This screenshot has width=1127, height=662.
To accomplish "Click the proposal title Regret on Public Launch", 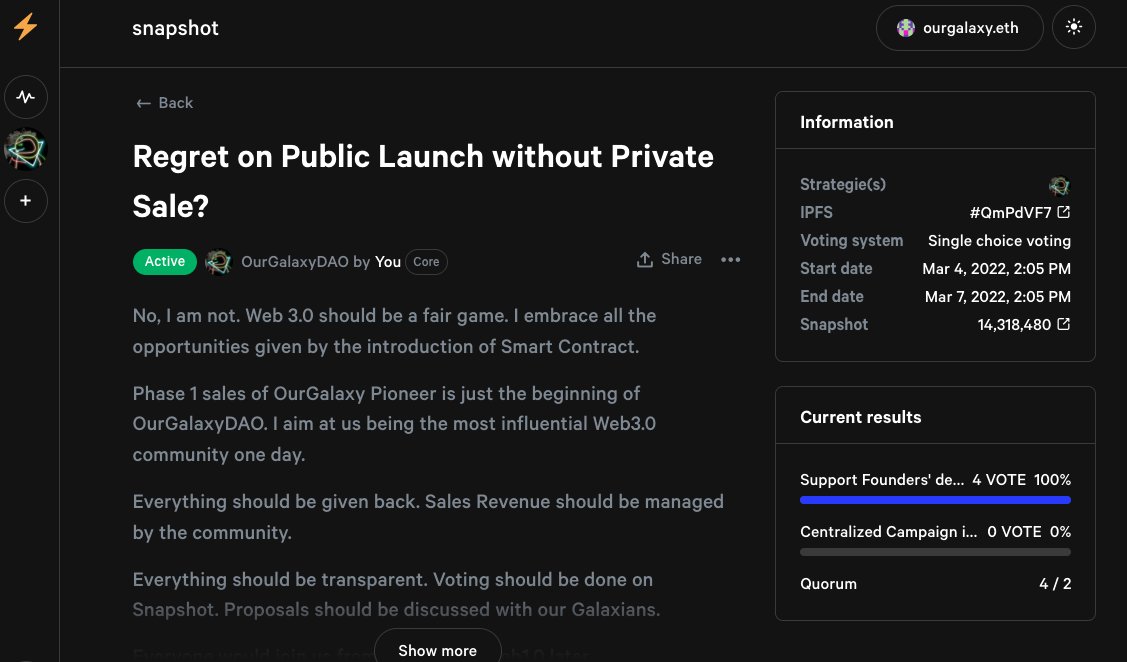I will [x=423, y=181].
